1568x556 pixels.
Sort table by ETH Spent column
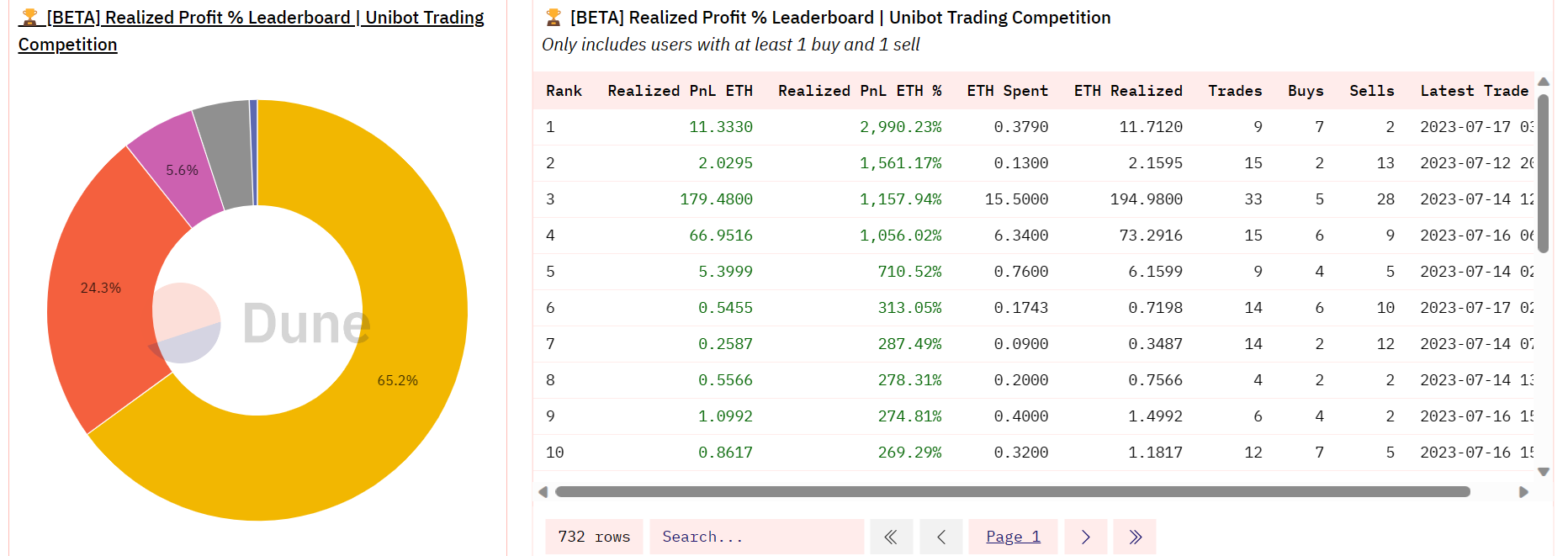click(1007, 91)
